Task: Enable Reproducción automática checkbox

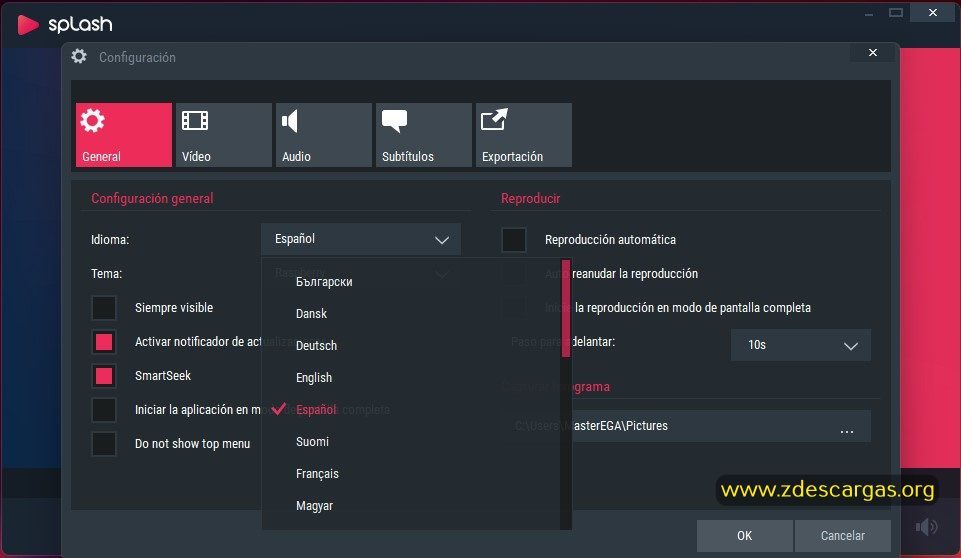Action: 514,240
